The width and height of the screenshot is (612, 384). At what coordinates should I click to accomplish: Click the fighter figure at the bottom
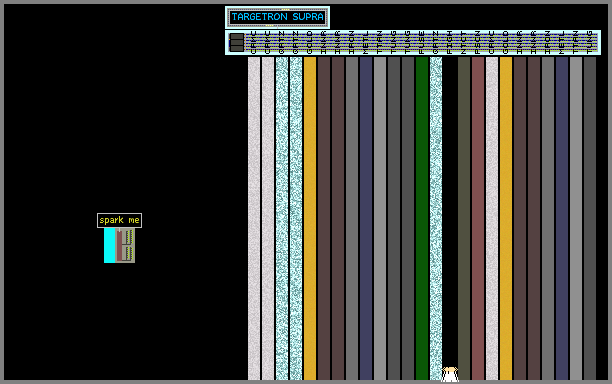450,374
